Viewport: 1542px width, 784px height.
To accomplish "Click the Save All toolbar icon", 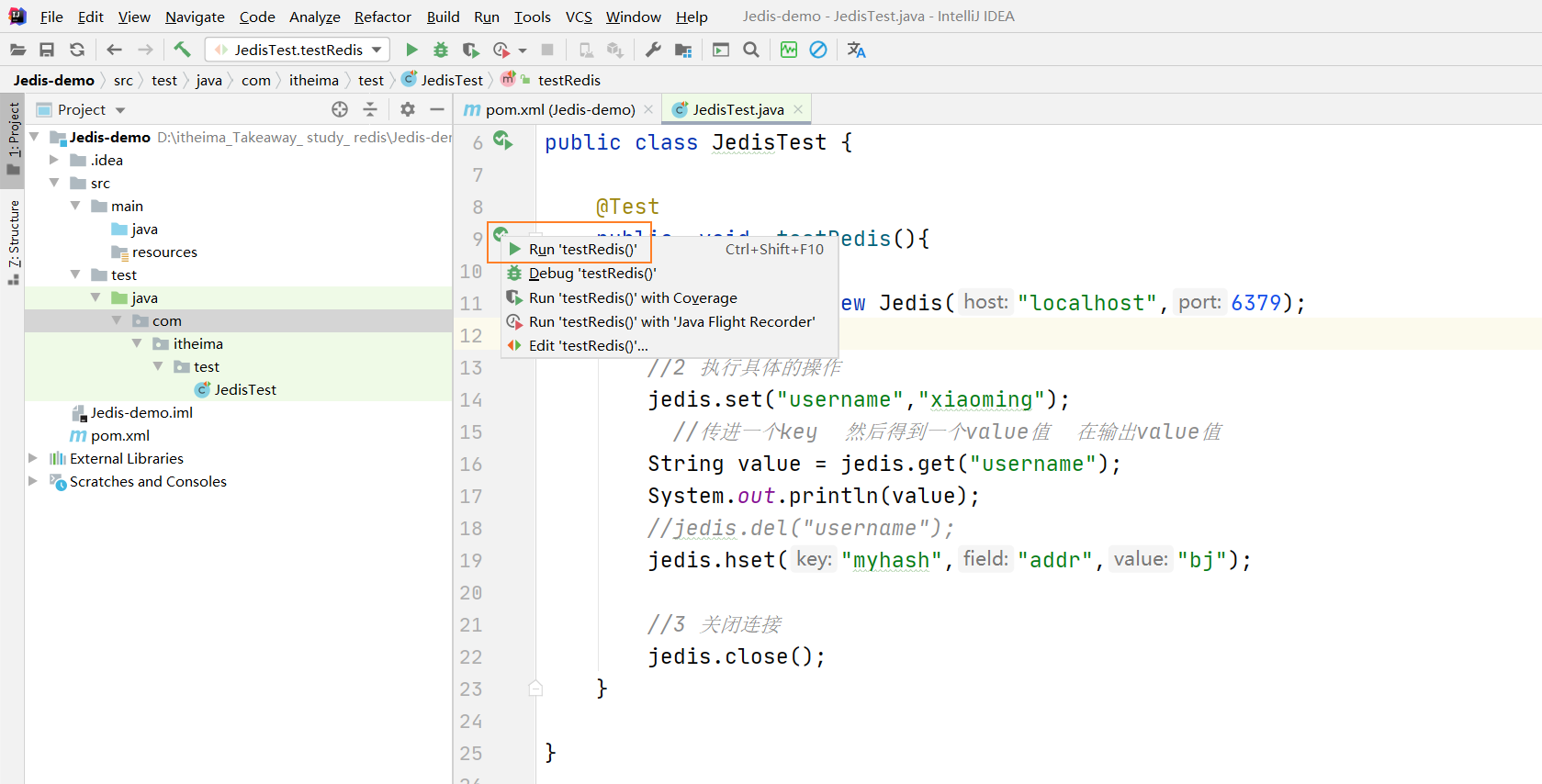I will (x=47, y=50).
